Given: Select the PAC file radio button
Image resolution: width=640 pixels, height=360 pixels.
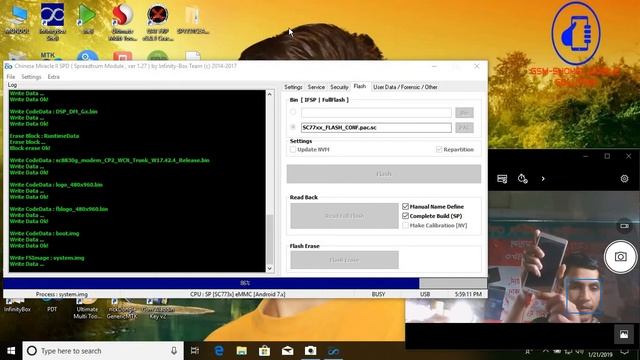Looking at the screenshot, I should pyautogui.click(x=293, y=127).
